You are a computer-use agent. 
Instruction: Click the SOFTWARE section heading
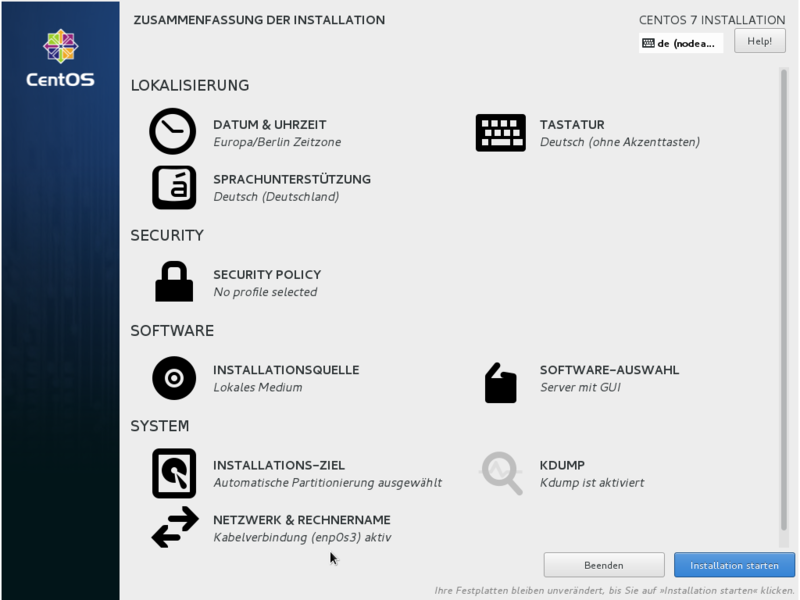[x=172, y=331]
